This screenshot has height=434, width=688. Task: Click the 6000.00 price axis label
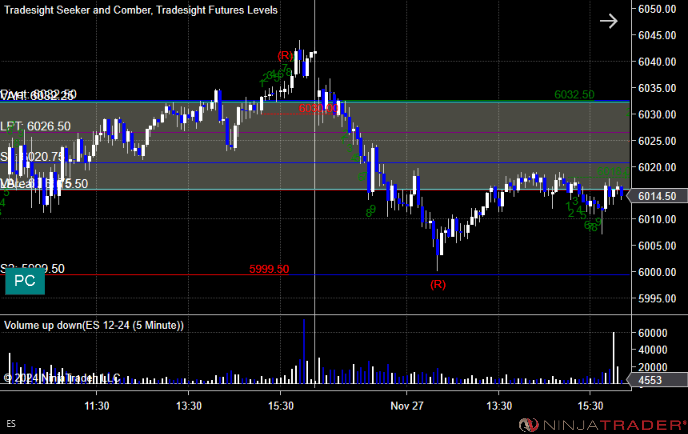tap(657, 272)
